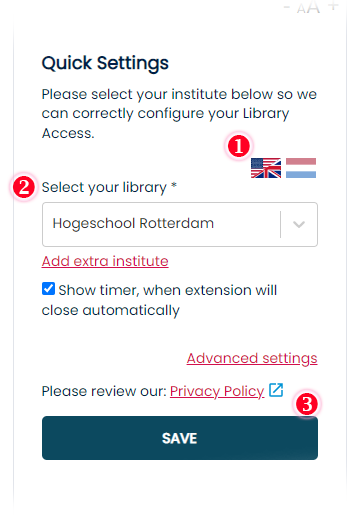
Task: Click the red number 2 annotation marker
Action: point(24,187)
